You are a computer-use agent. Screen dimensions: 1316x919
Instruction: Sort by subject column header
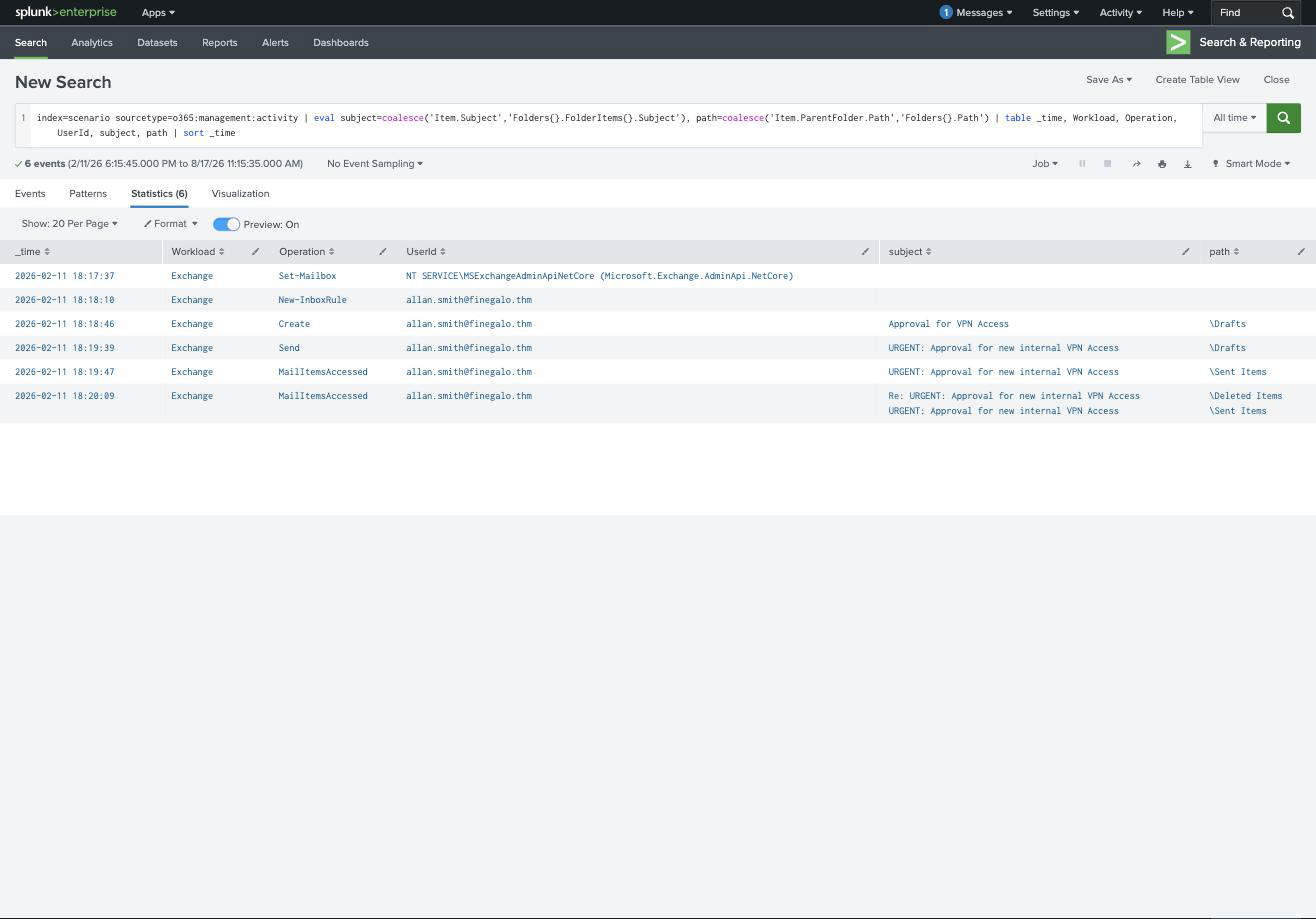tap(910, 252)
